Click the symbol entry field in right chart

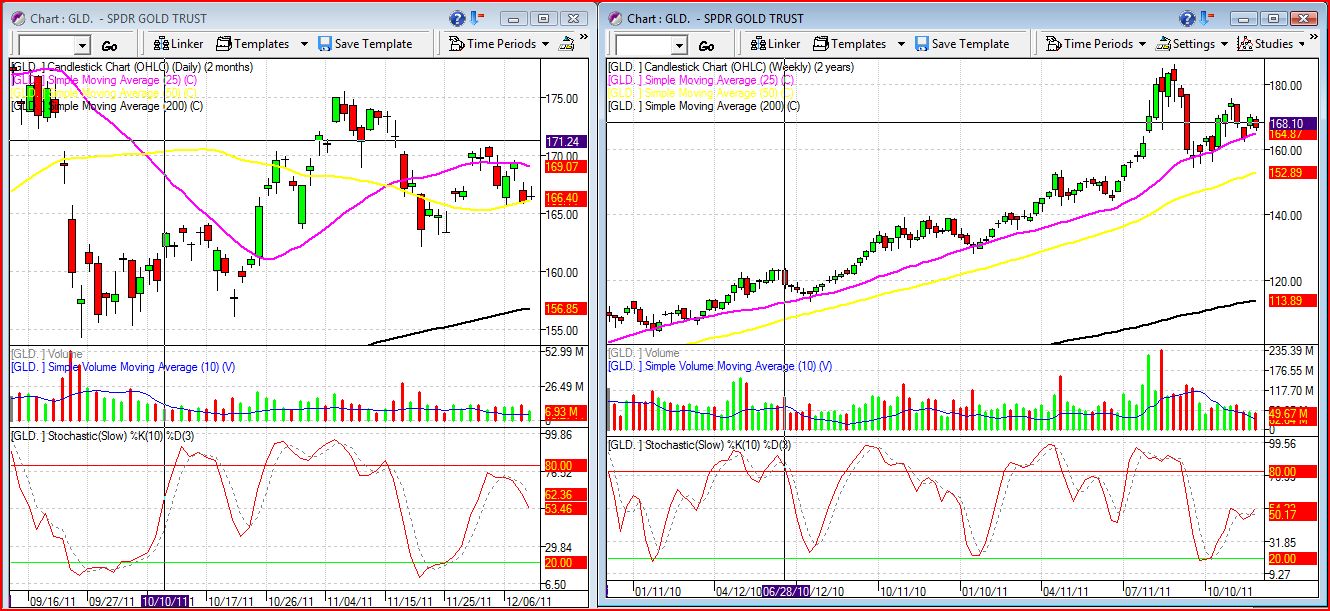coord(643,45)
